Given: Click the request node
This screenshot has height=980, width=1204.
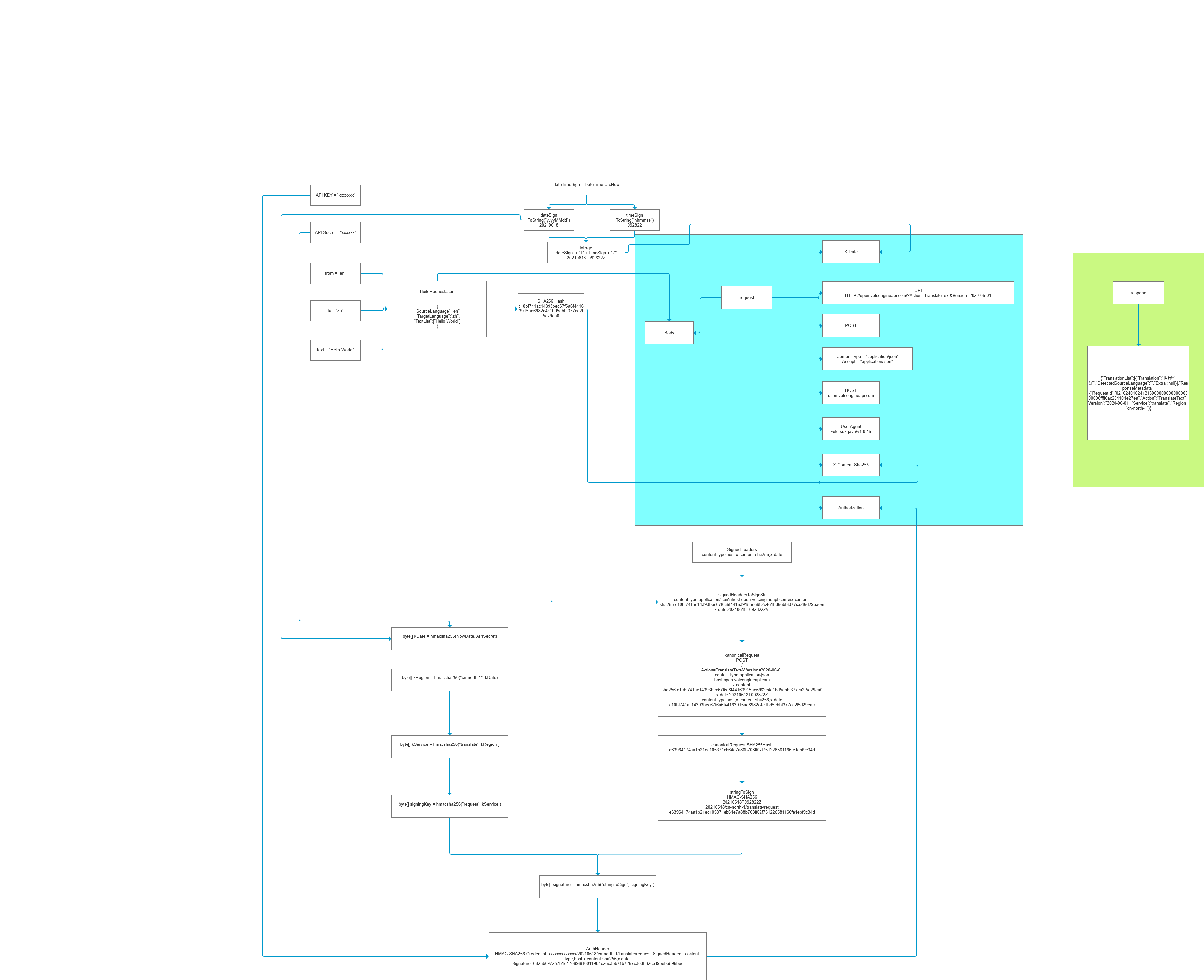Looking at the screenshot, I should (x=747, y=298).
